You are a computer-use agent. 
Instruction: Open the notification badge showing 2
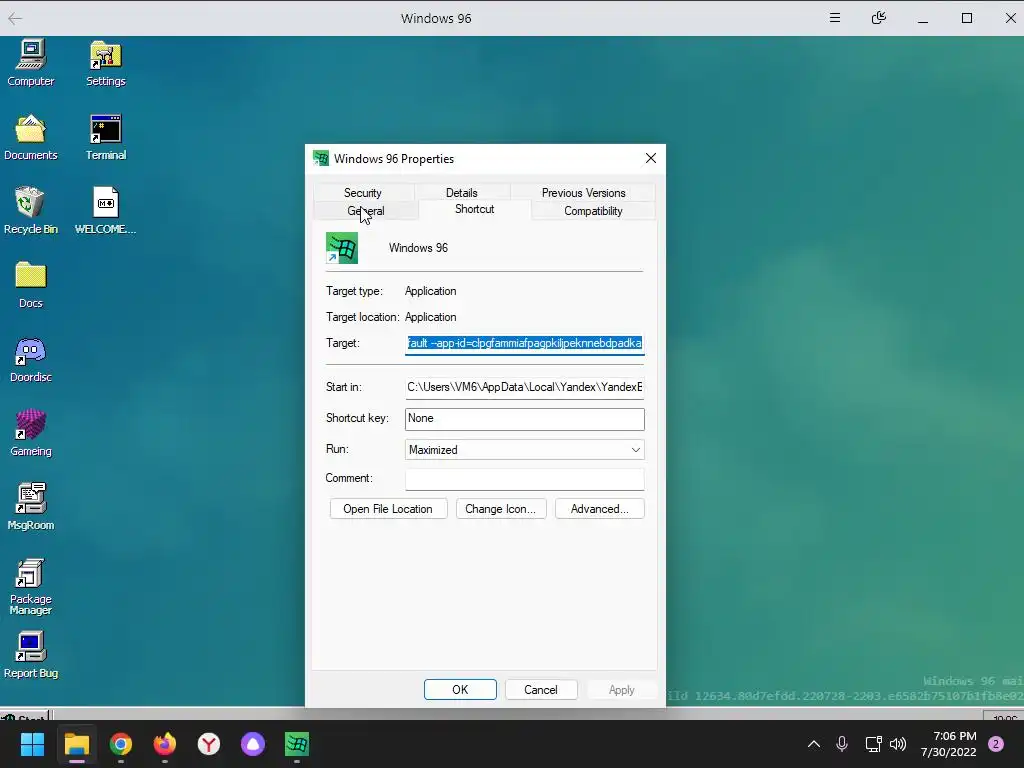point(996,744)
